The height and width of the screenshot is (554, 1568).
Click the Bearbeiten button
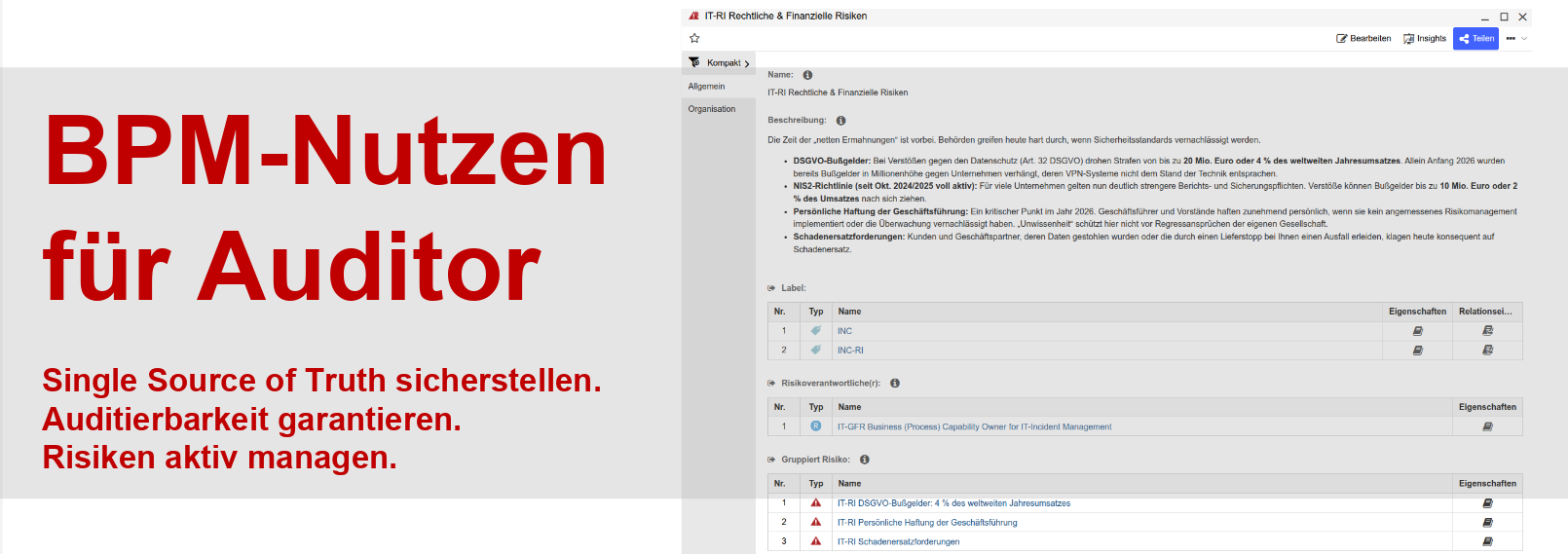(1363, 39)
